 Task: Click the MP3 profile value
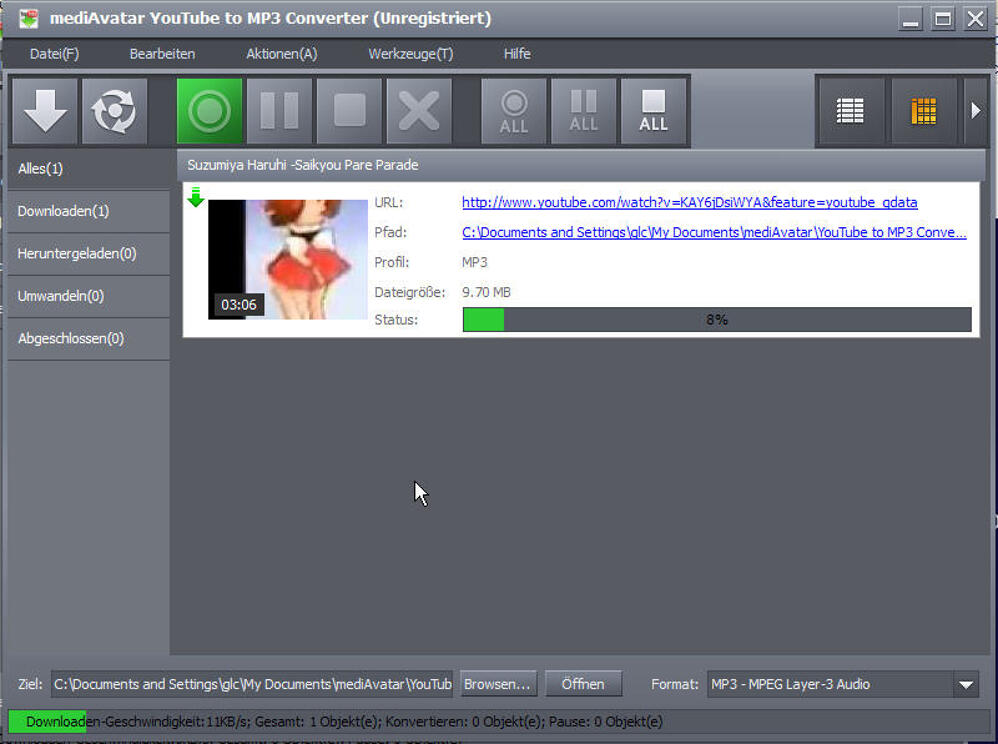point(475,262)
